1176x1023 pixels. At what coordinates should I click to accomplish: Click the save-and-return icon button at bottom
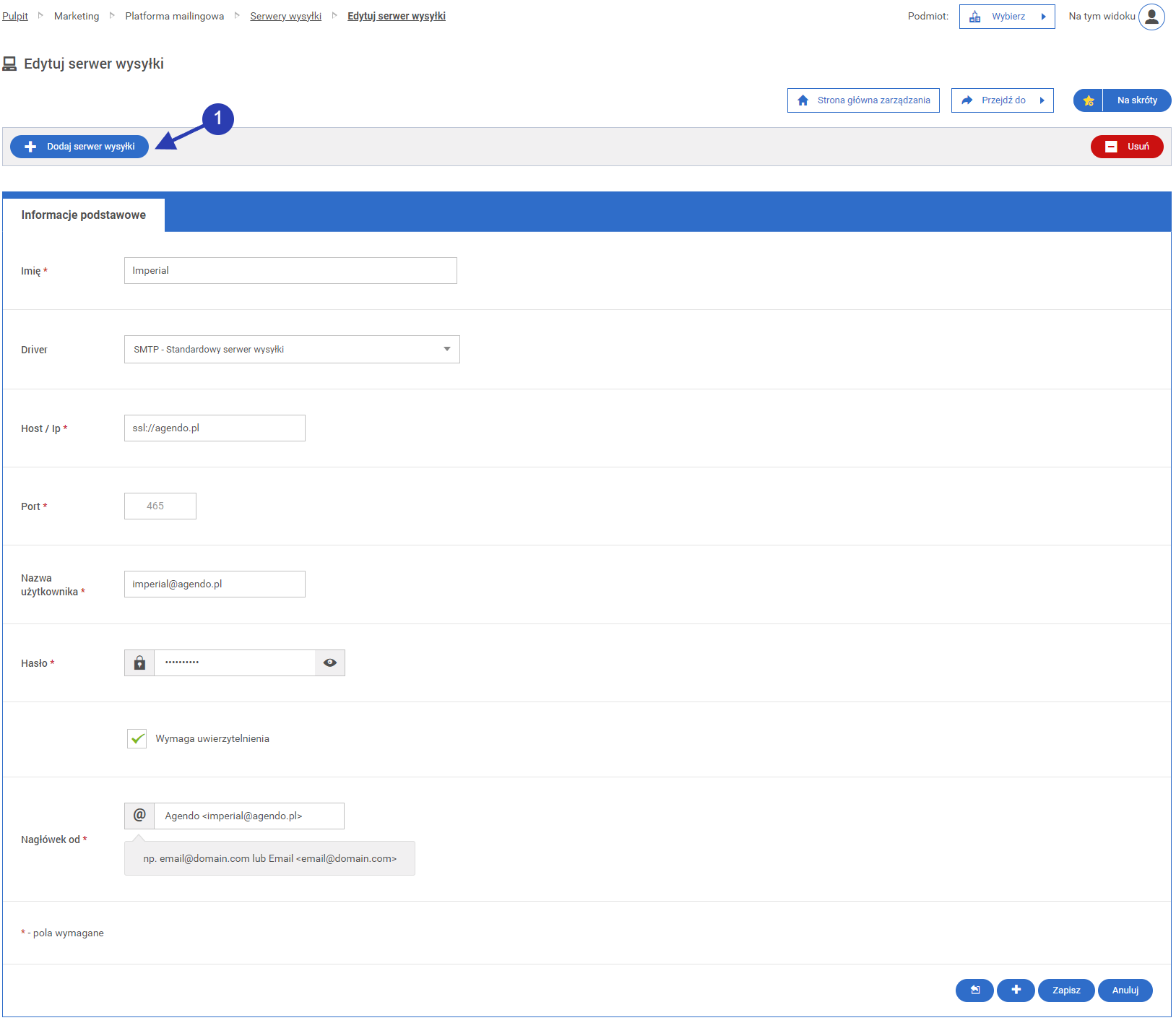974,990
